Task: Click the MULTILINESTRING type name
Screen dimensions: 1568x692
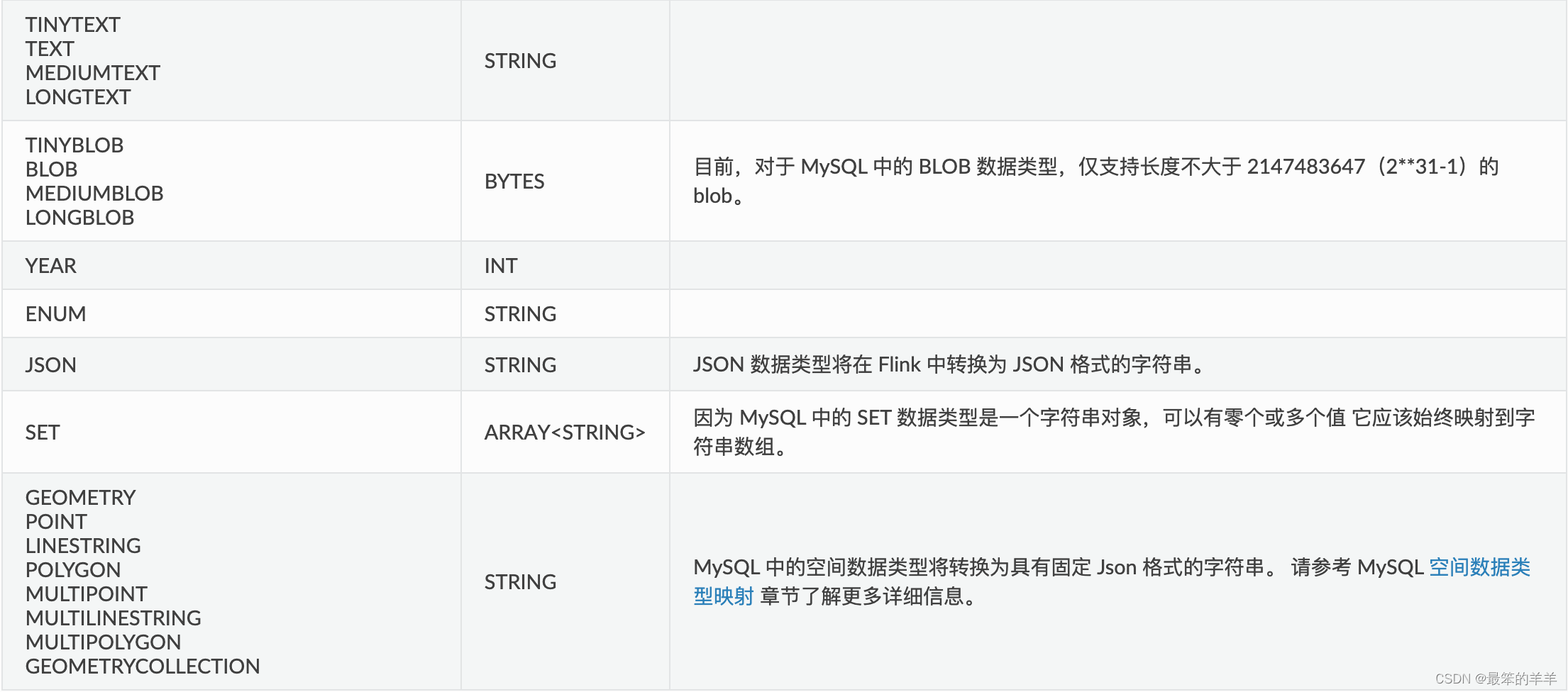Action: point(114,618)
